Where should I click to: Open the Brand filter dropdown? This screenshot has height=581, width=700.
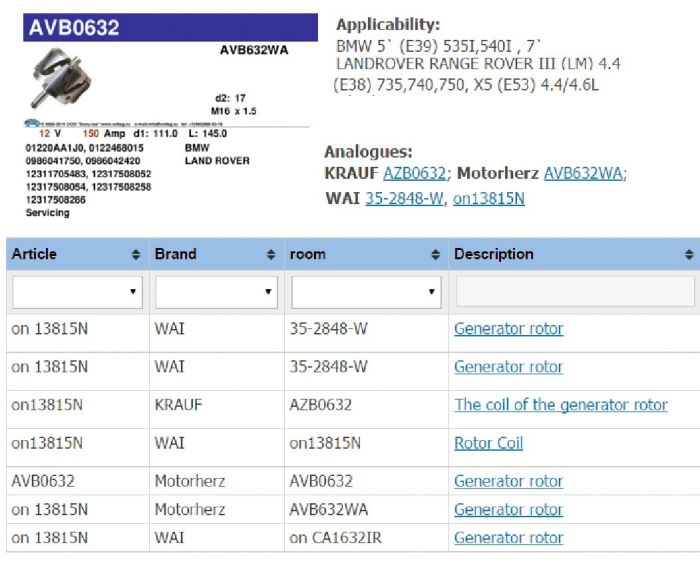coord(217,292)
